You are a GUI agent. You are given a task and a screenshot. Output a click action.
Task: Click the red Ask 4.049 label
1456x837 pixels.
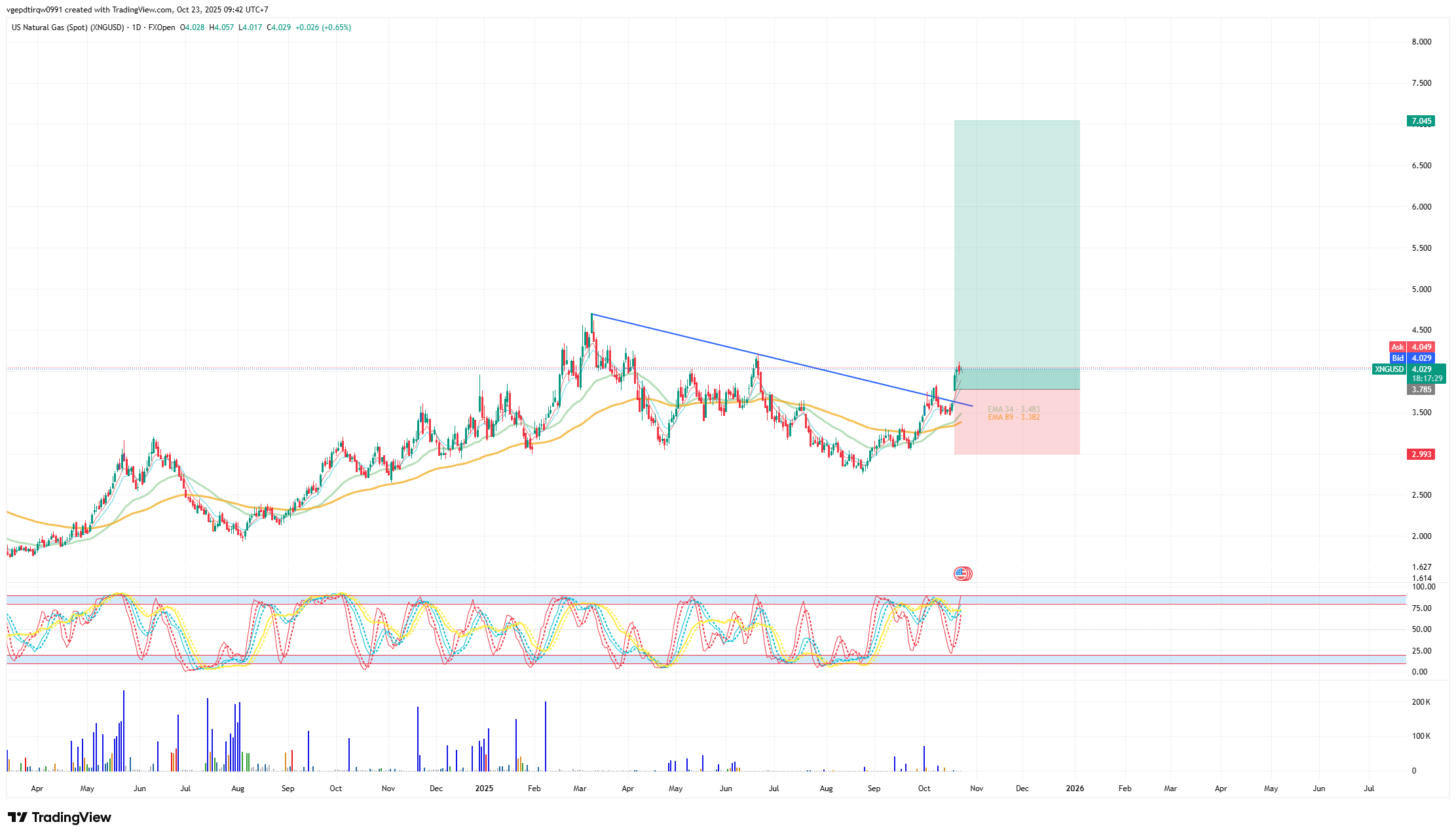(1412, 347)
